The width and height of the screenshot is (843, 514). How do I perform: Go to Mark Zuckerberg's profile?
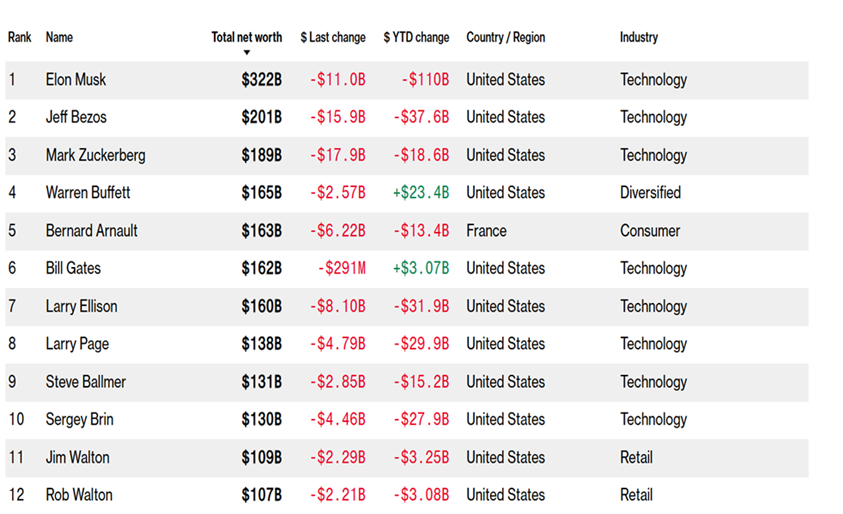click(95, 155)
